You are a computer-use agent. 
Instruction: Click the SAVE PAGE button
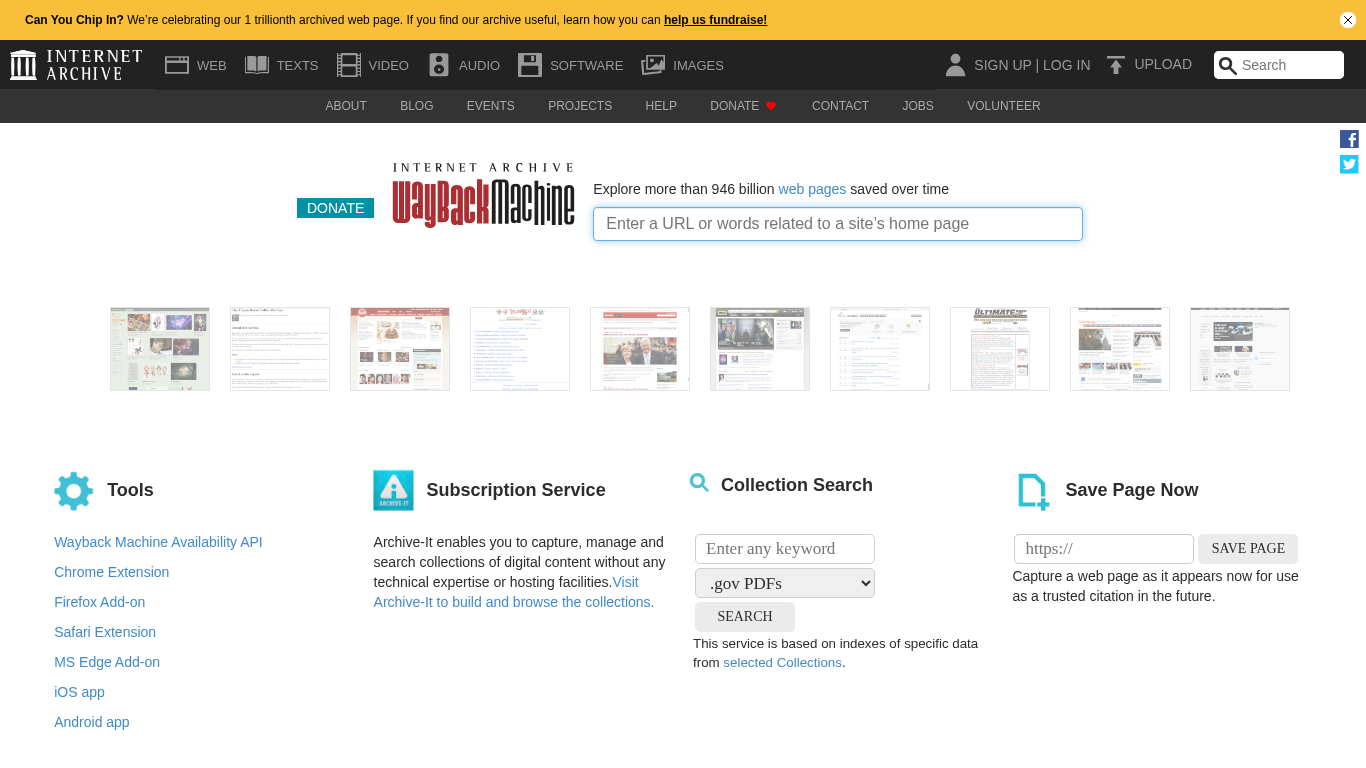(x=1248, y=549)
